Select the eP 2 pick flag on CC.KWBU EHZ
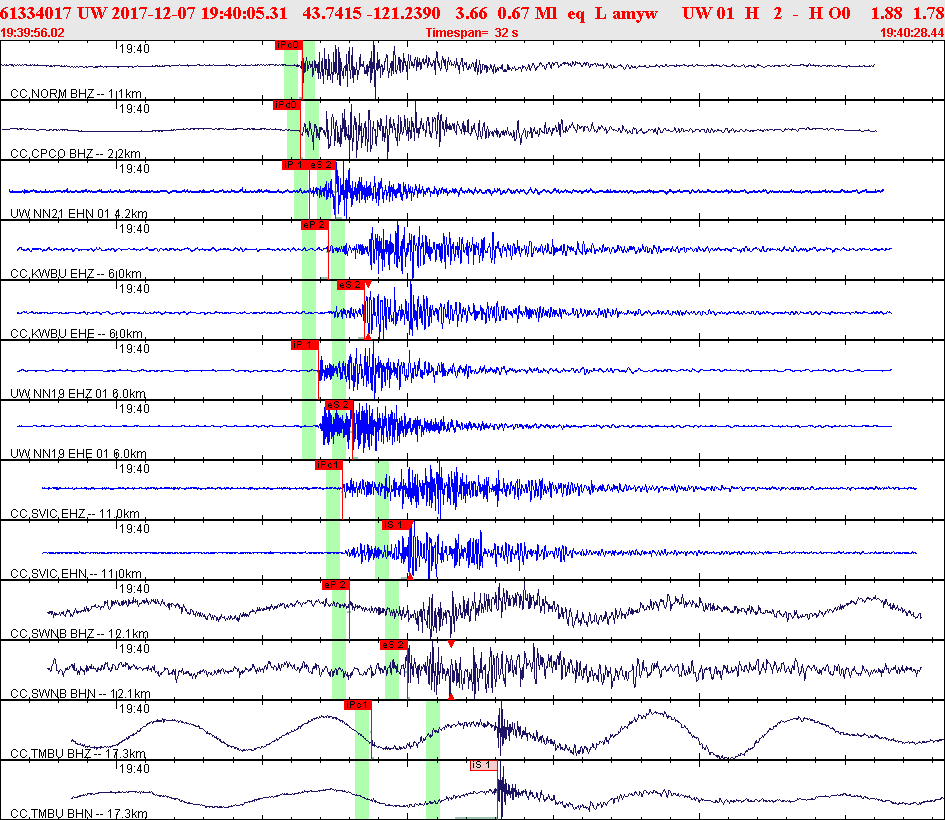Image resolution: width=945 pixels, height=820 pixels. point(314,225)
